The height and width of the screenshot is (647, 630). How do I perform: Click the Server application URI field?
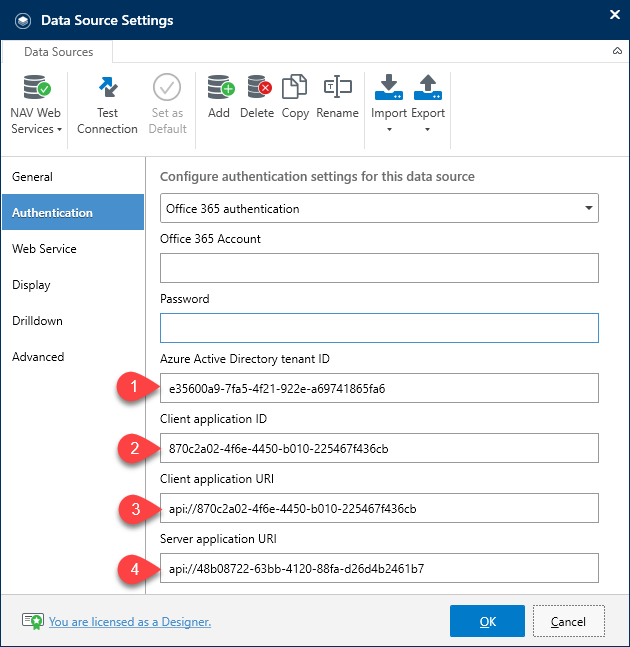coord(379,568)
